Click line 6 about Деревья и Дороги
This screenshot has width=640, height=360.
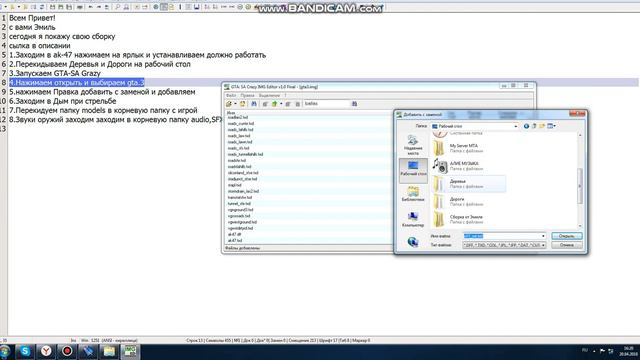(x=100, y=64)
